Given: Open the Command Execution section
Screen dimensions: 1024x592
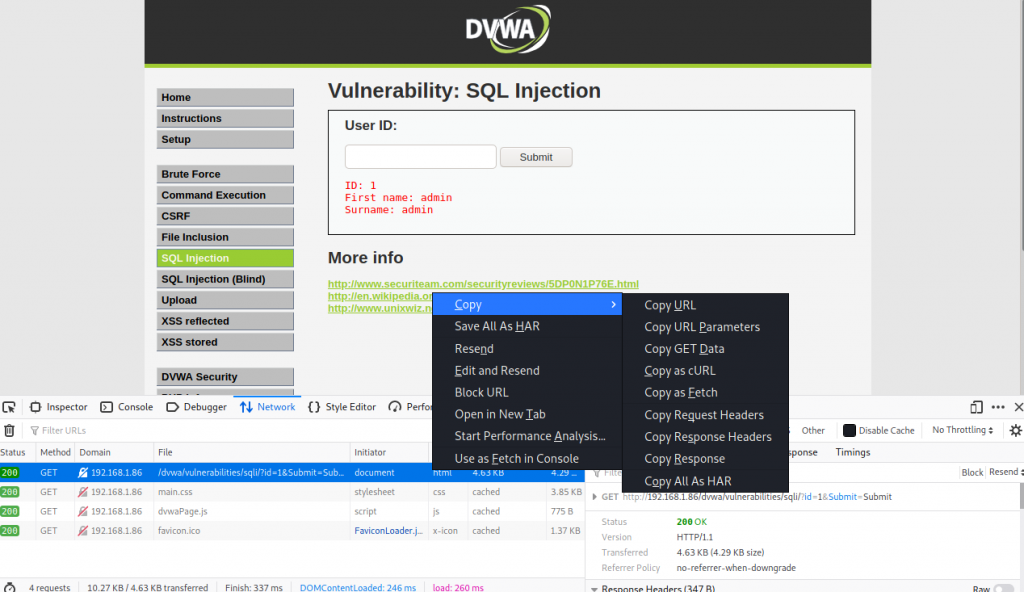Looking at the screenshot, I should coord(225,195).
